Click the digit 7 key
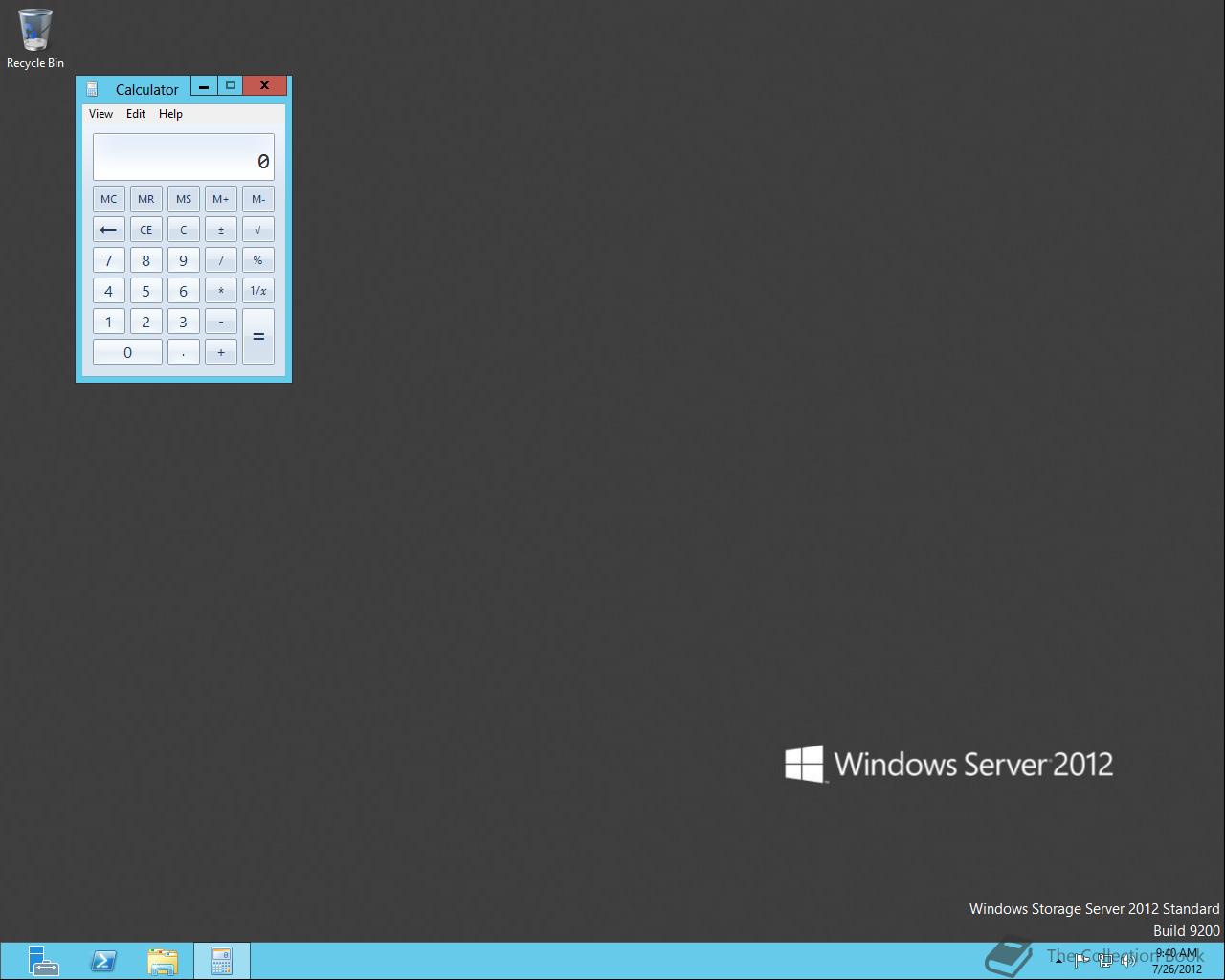 (x=109, y=260)
